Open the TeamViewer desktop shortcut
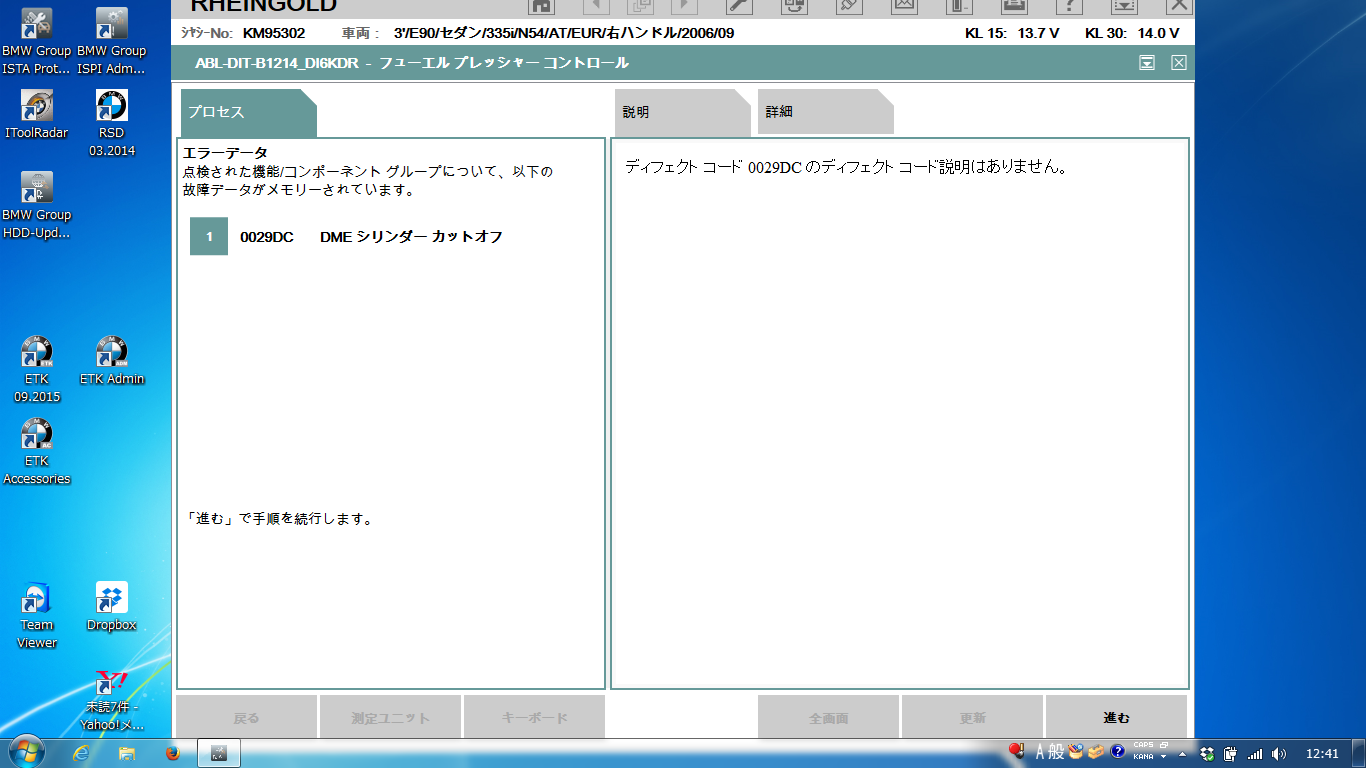Image resolution: width=1366 pixels, height=768 pixels. click(37, 616)
